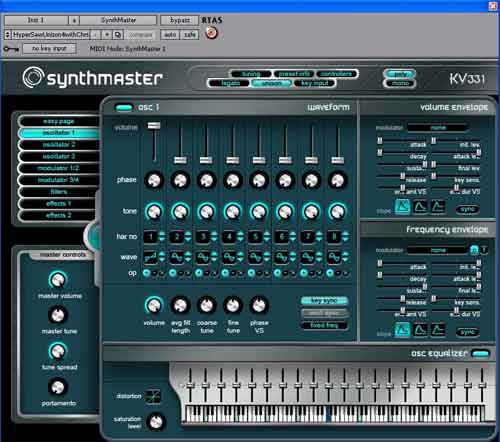
Task: Enable the fixed freq option
Action: click(x=325, y=325)
